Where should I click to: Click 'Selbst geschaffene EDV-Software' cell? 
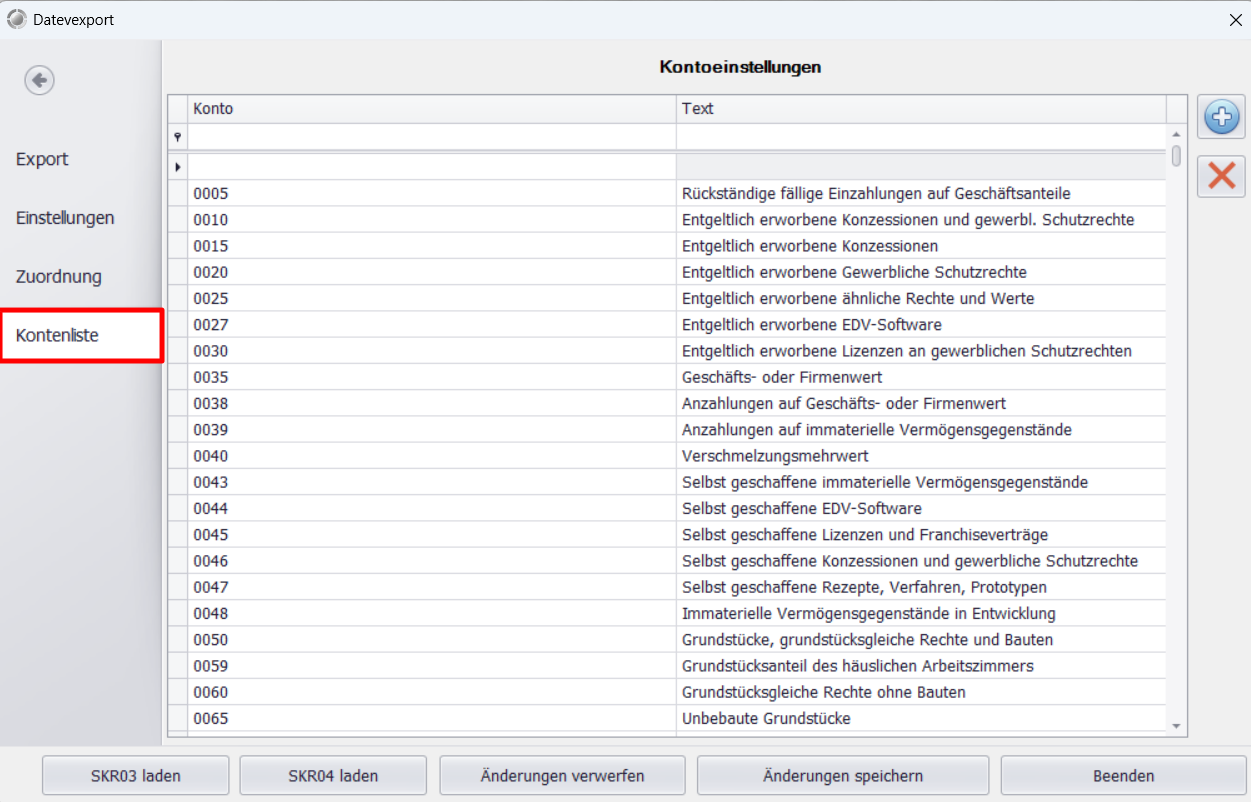pyautogui.click(x=921, y=508)
